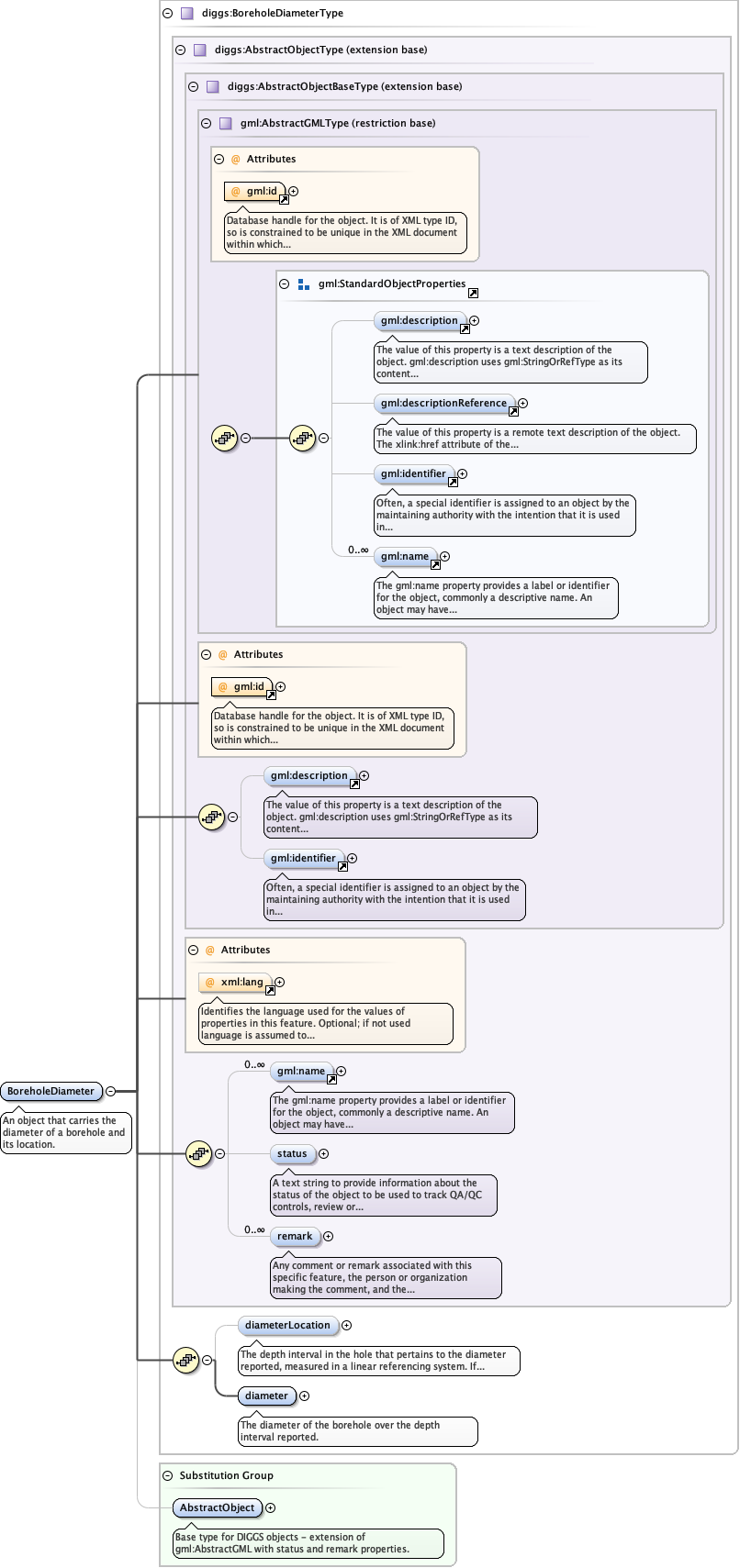Click the purple gml:AbstractGMLType icon
This screenshot has height=1568, width=740.
coord(226,123)
